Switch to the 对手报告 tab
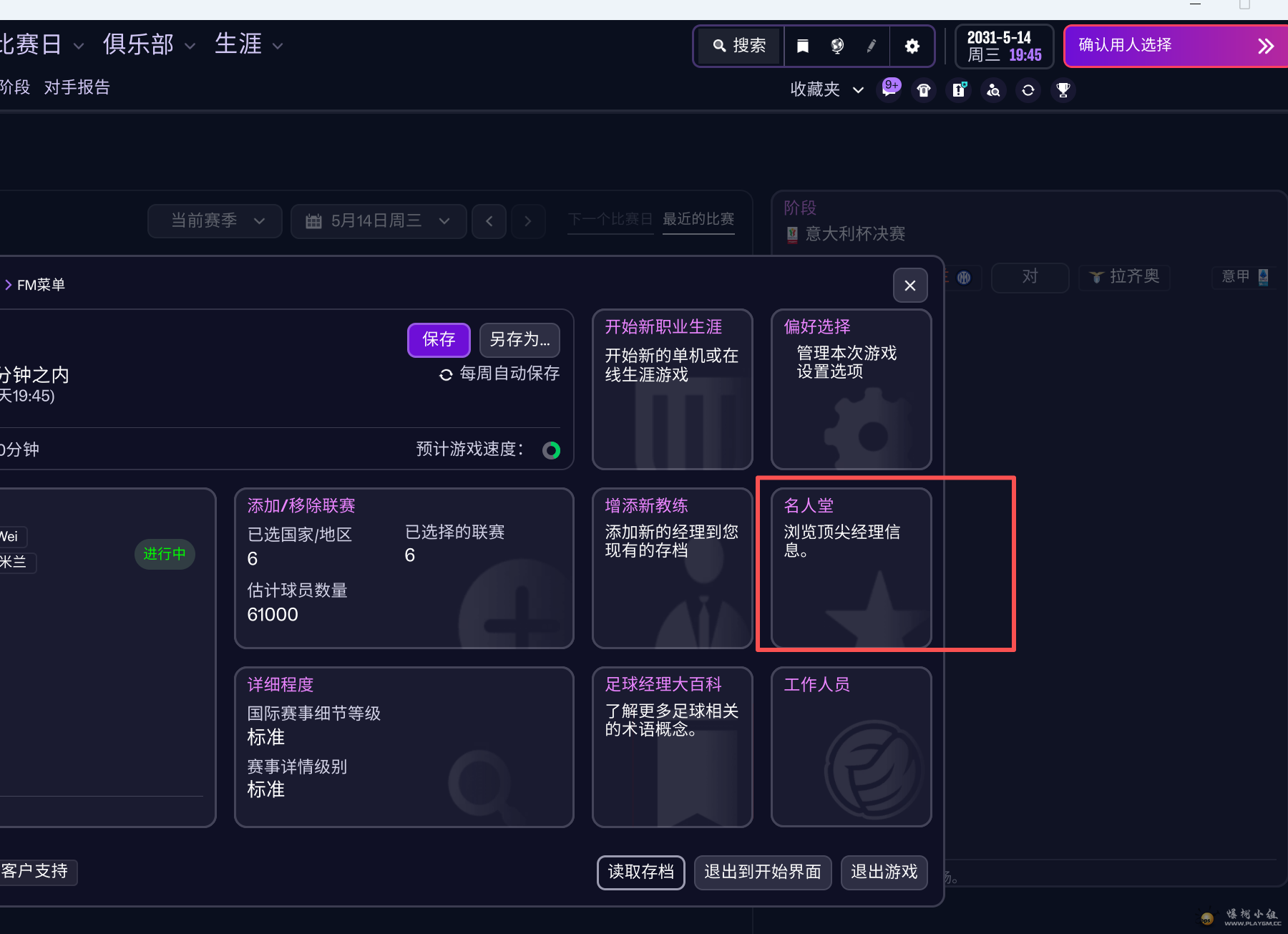Viewport: 1288px width, 934px height. (77, 87)
